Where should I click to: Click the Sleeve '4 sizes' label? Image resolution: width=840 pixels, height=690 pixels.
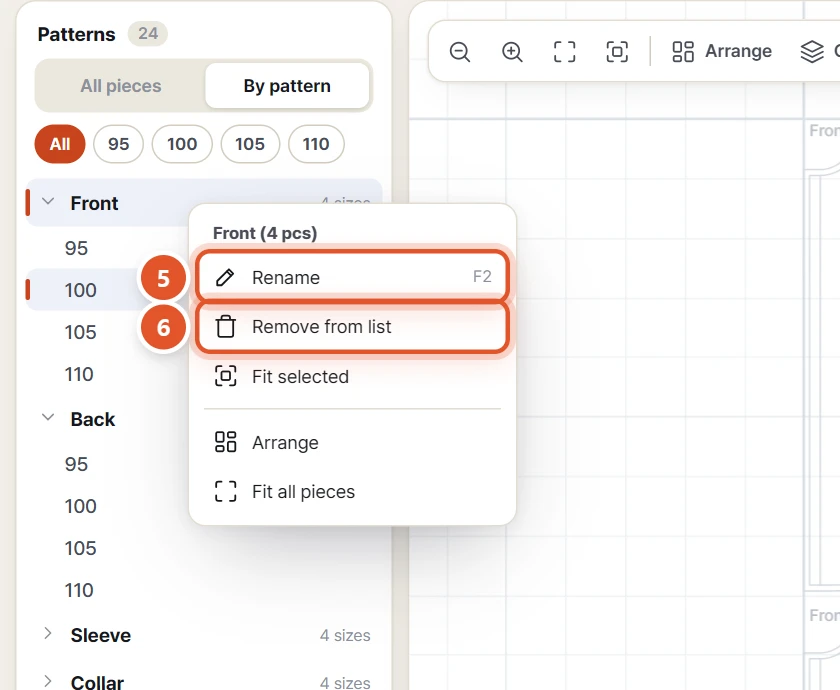(345, 635)
